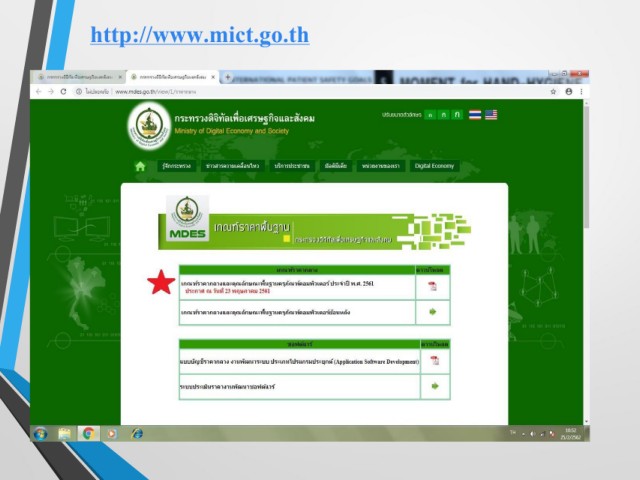Switch site to English via US flag
The width and height of the screenshot is (640, 480).
point(491,115)
